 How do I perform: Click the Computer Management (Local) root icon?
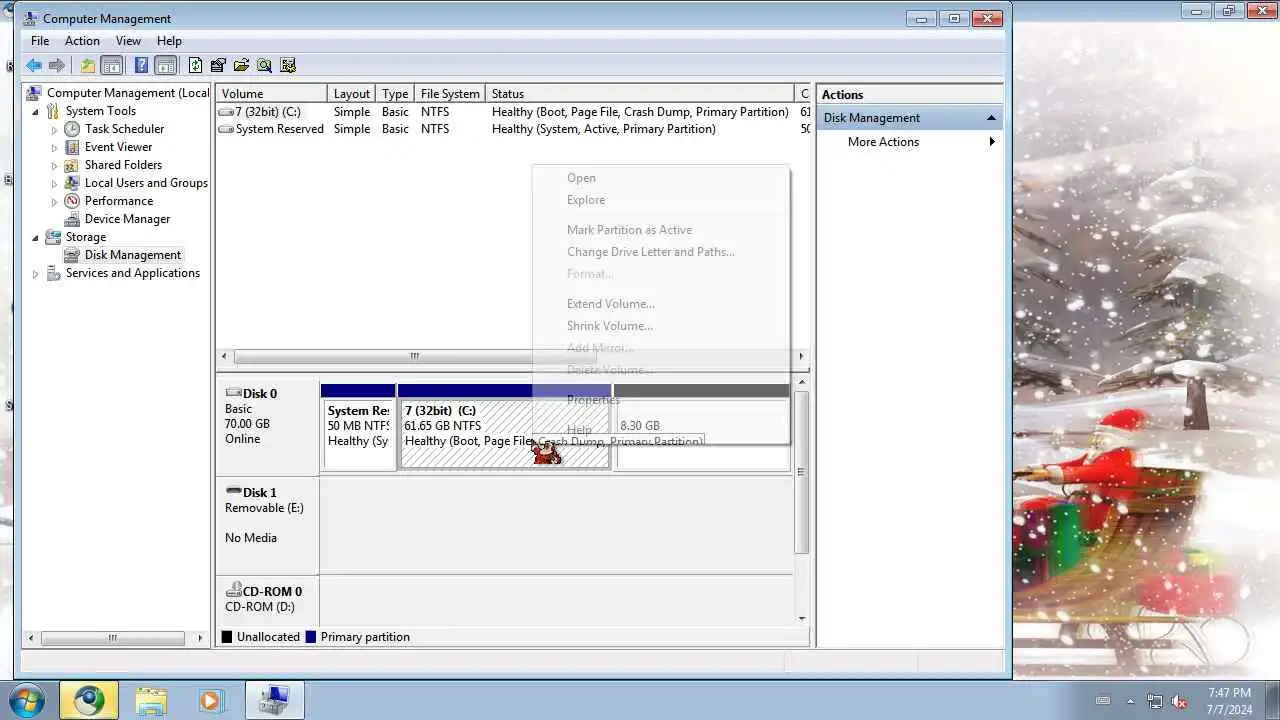(x=34, y=93)
